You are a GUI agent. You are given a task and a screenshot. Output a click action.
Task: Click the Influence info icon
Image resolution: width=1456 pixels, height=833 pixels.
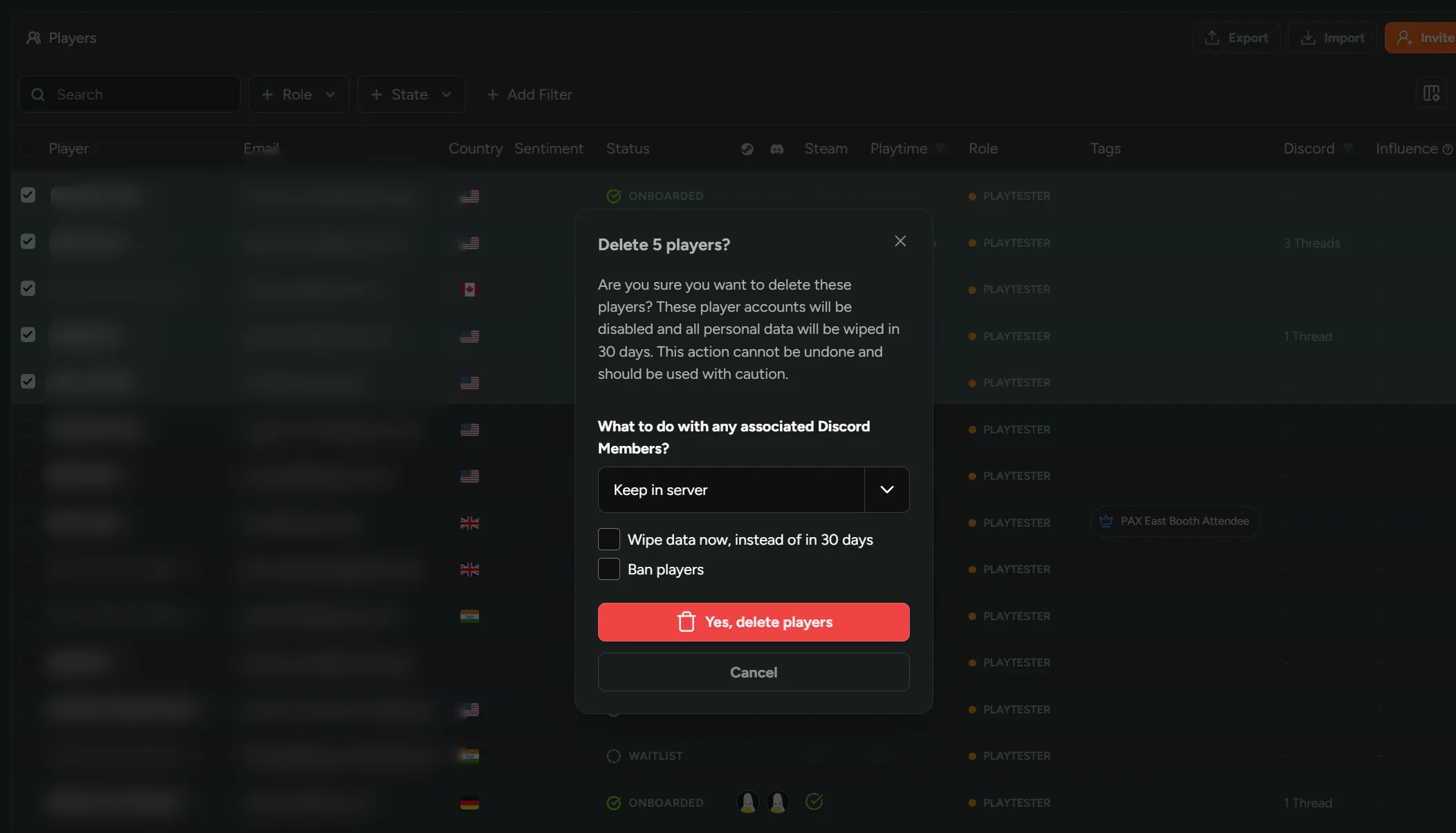pyautogui.click(x=1447, y=149)
